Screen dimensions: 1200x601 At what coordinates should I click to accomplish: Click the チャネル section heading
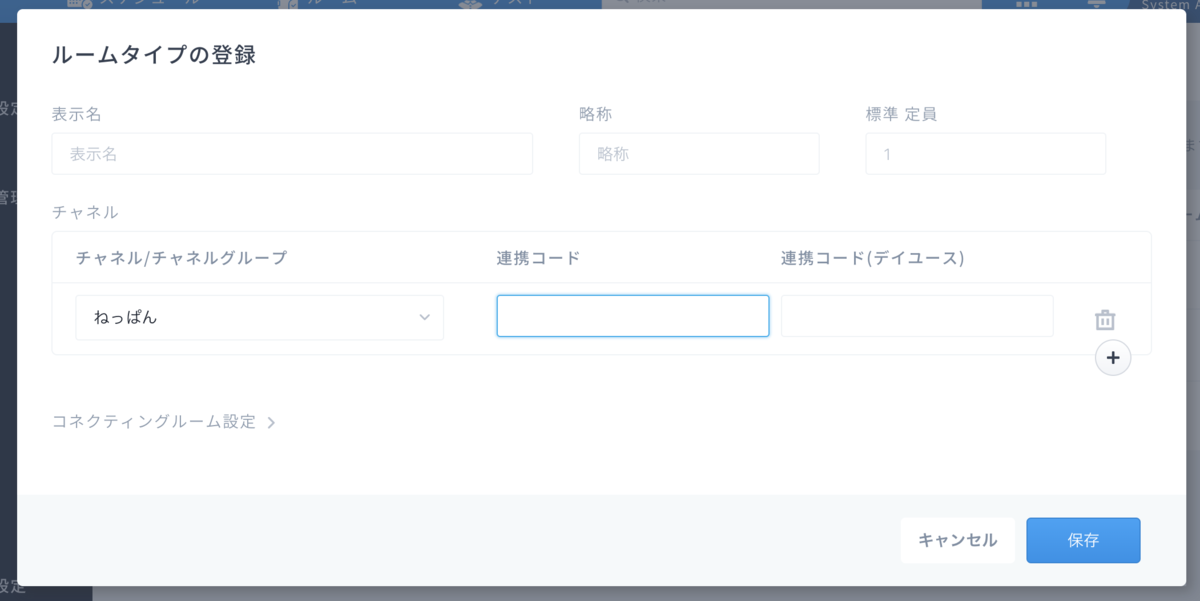85,212
